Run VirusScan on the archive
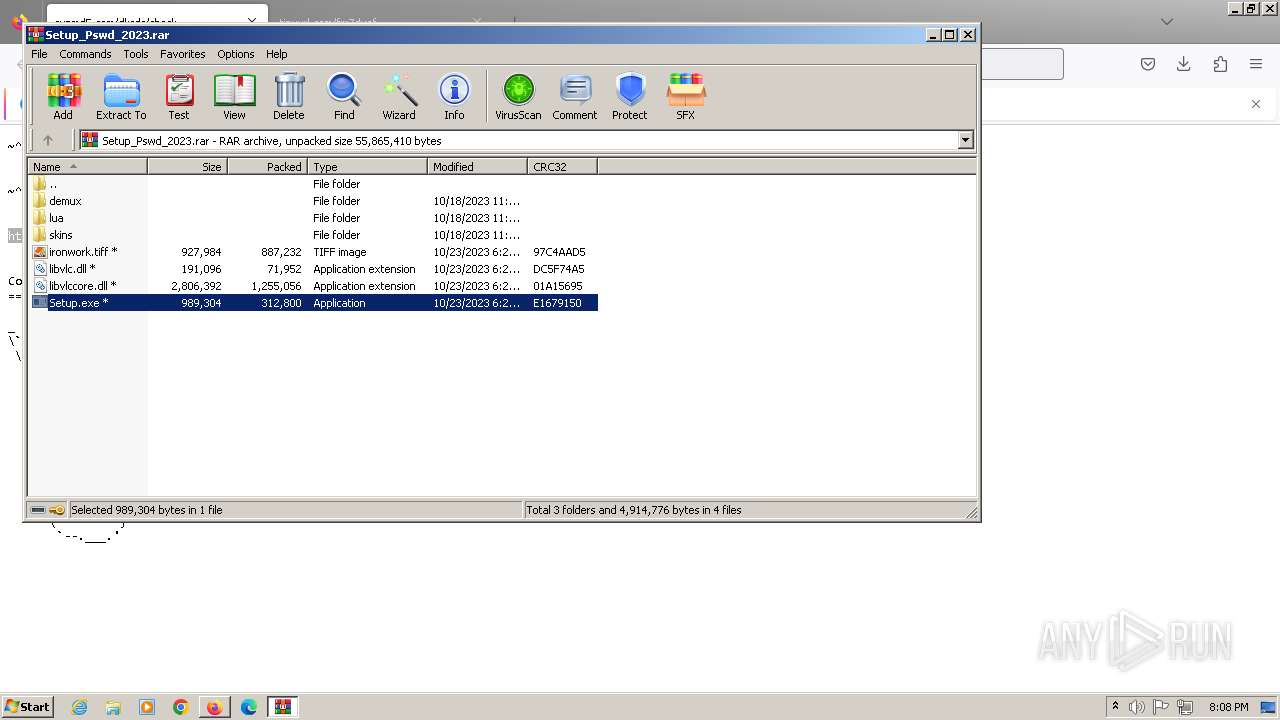The width and height of the screenshot is (1280, 720). point(518,97)
